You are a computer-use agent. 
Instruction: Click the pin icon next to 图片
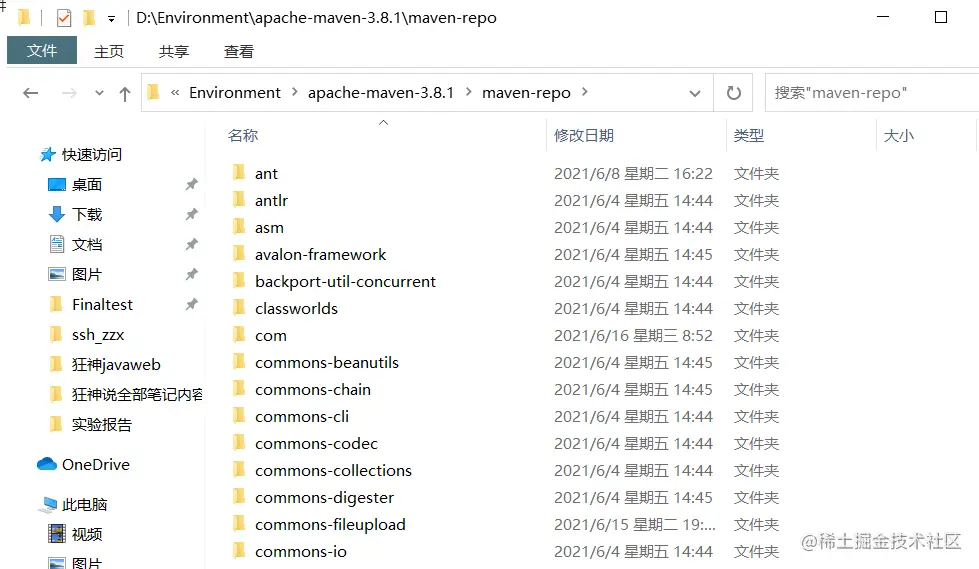pyautogui.click(x=192, y=274)
